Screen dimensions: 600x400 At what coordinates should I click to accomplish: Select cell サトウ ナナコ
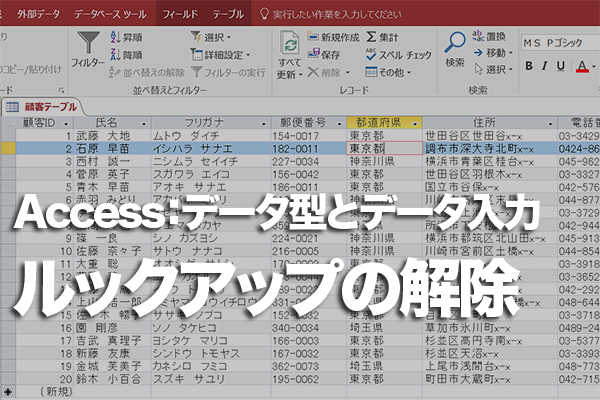click(211, 251)
